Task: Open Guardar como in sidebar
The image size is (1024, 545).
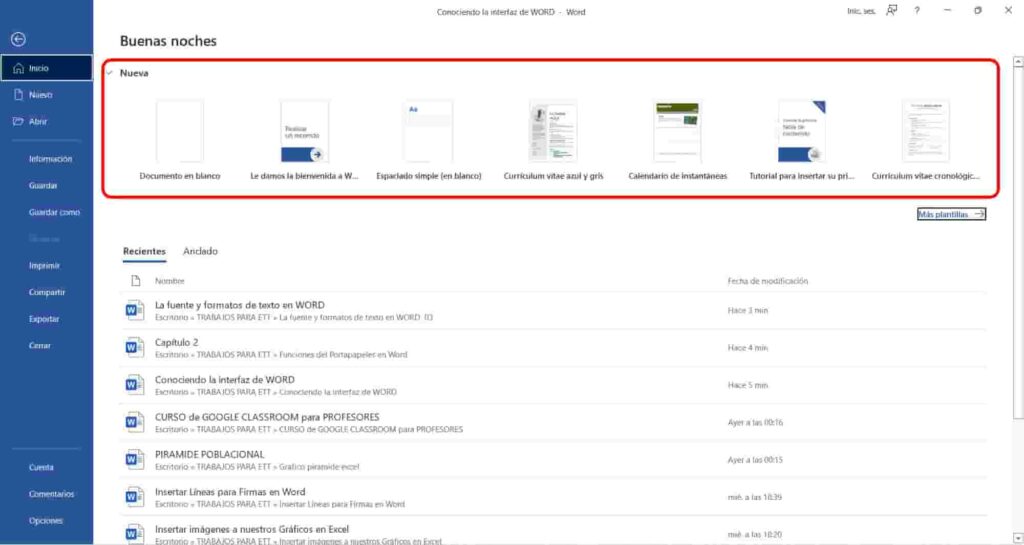Action: [x=54, y=213]
